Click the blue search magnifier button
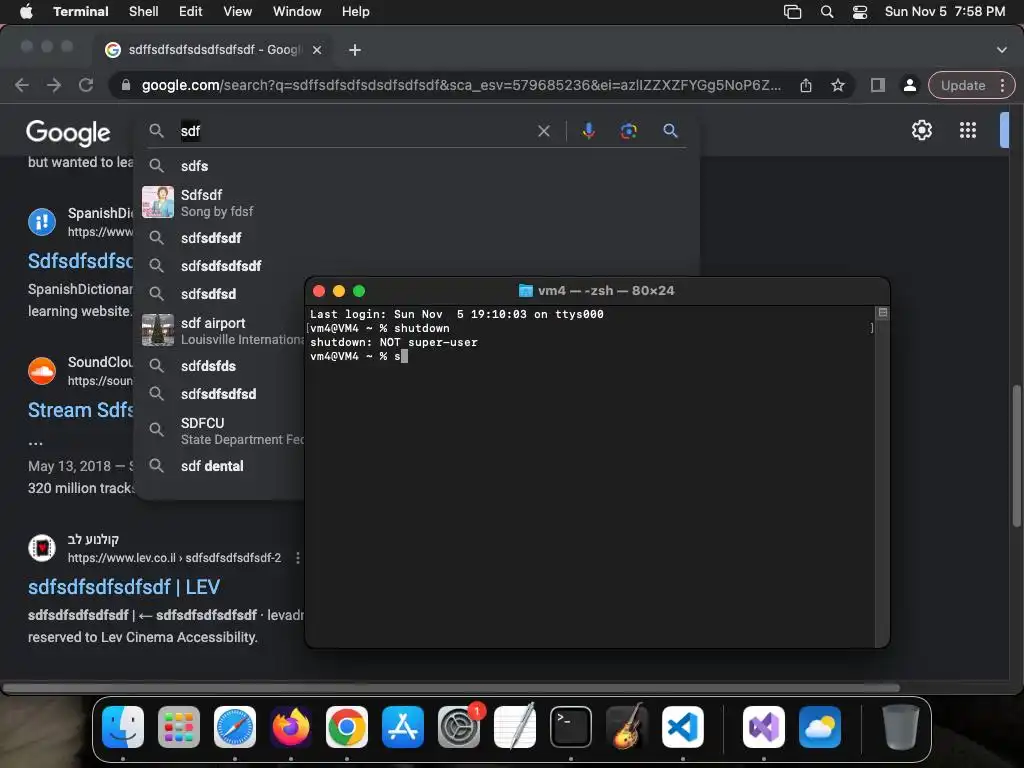 [x=670, y=131]
